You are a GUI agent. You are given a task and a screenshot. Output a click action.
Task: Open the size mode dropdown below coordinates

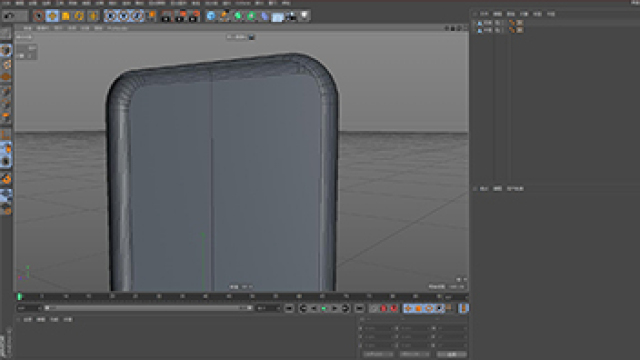pos(414,354)
